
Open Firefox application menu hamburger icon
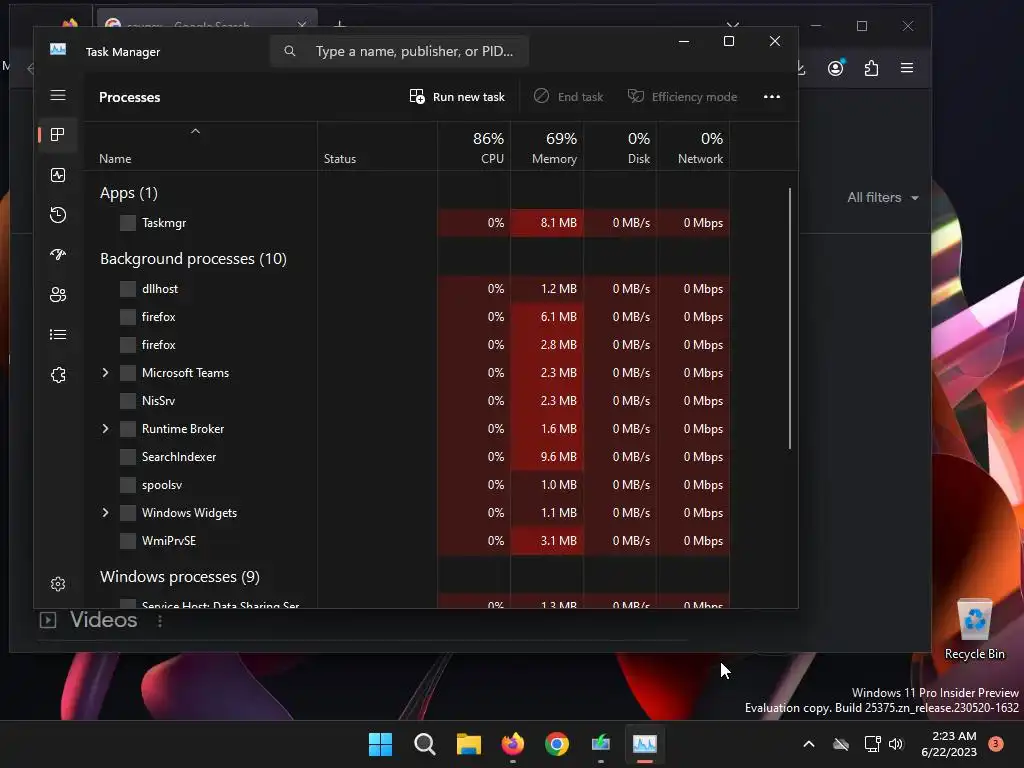[907, 68]
